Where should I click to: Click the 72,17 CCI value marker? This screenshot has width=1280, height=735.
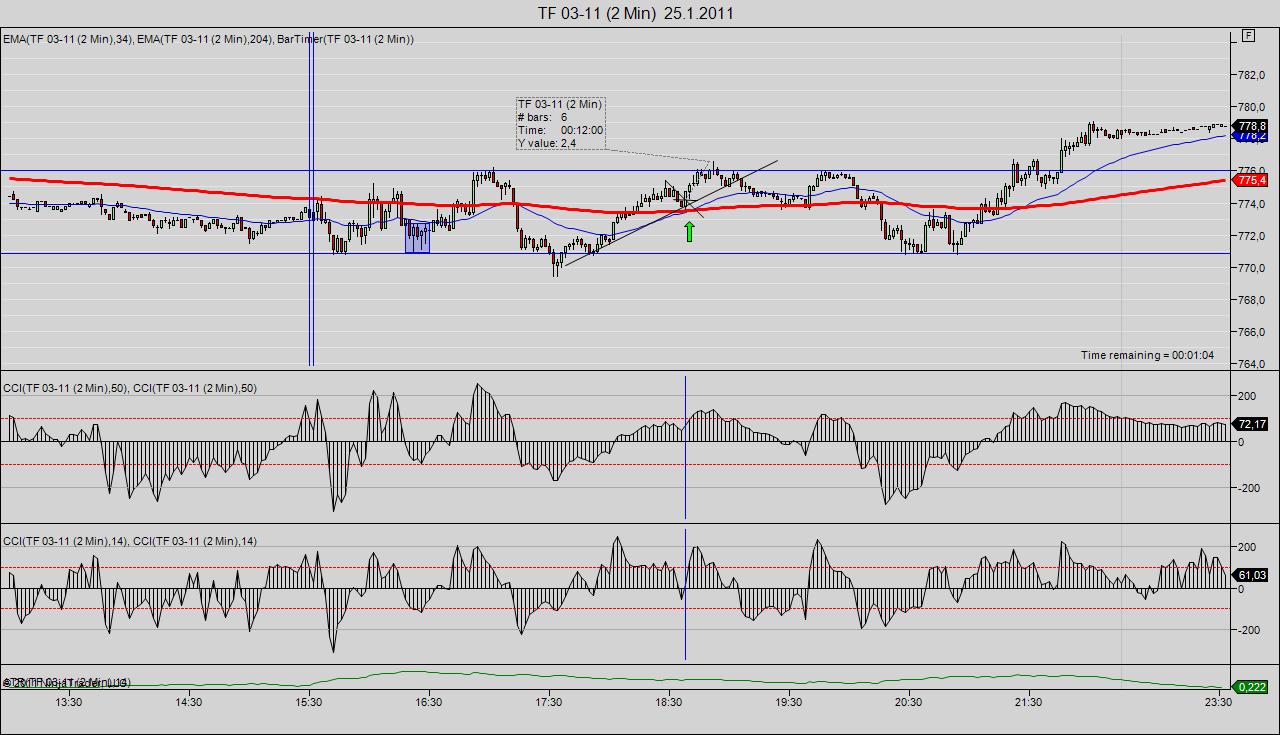pyautogui.click(x=1252, y=424)
